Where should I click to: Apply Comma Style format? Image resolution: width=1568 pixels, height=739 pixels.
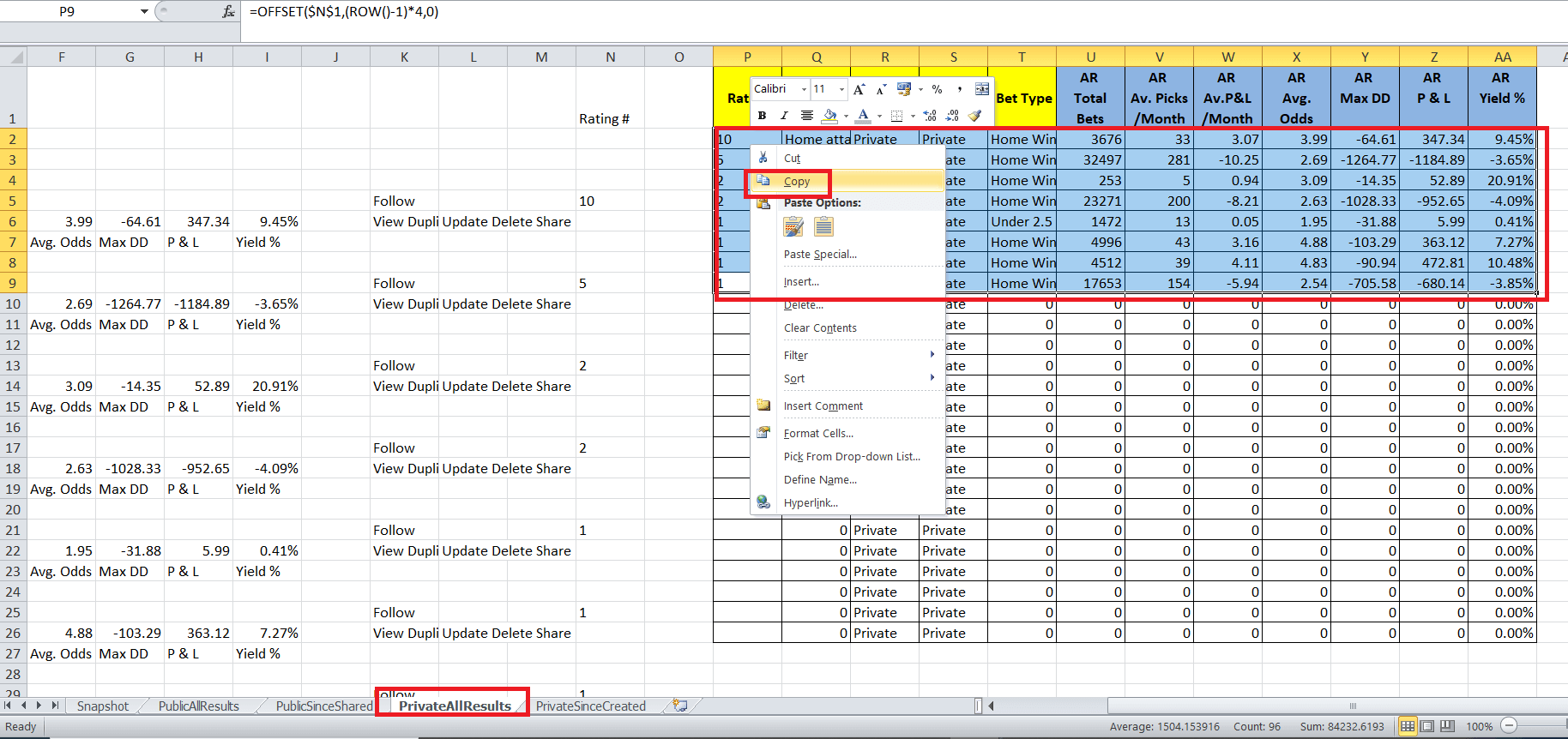tap(959, 89)
